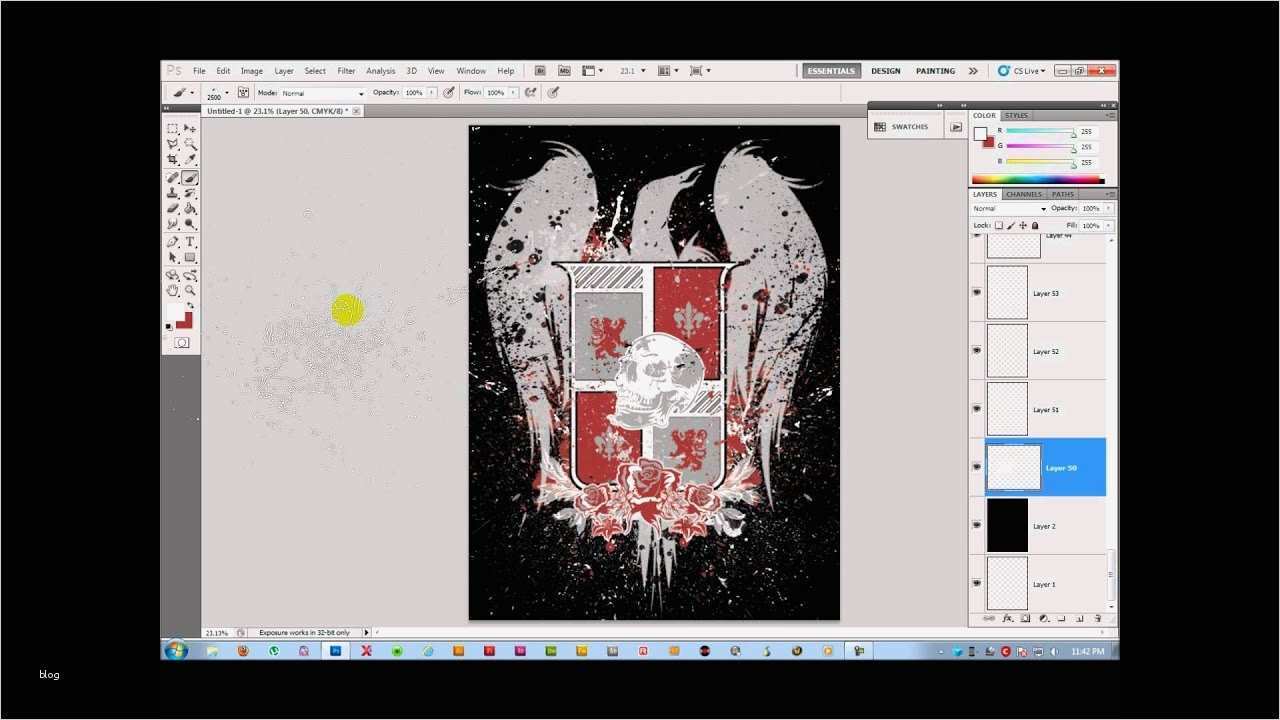Enable airbrush mode in options bar
This screenshot has width=1280, height=720.
click(x=531, y=92)
